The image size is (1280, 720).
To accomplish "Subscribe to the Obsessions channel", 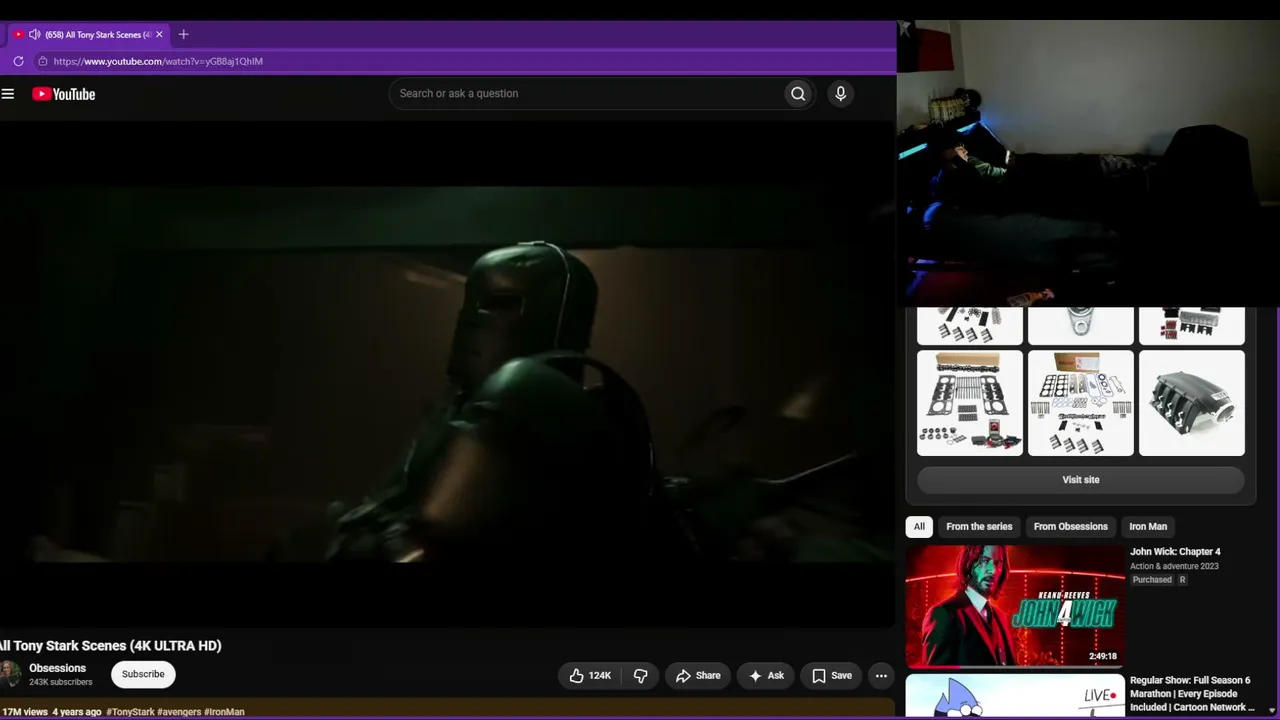I will click(x=143, y=674).
